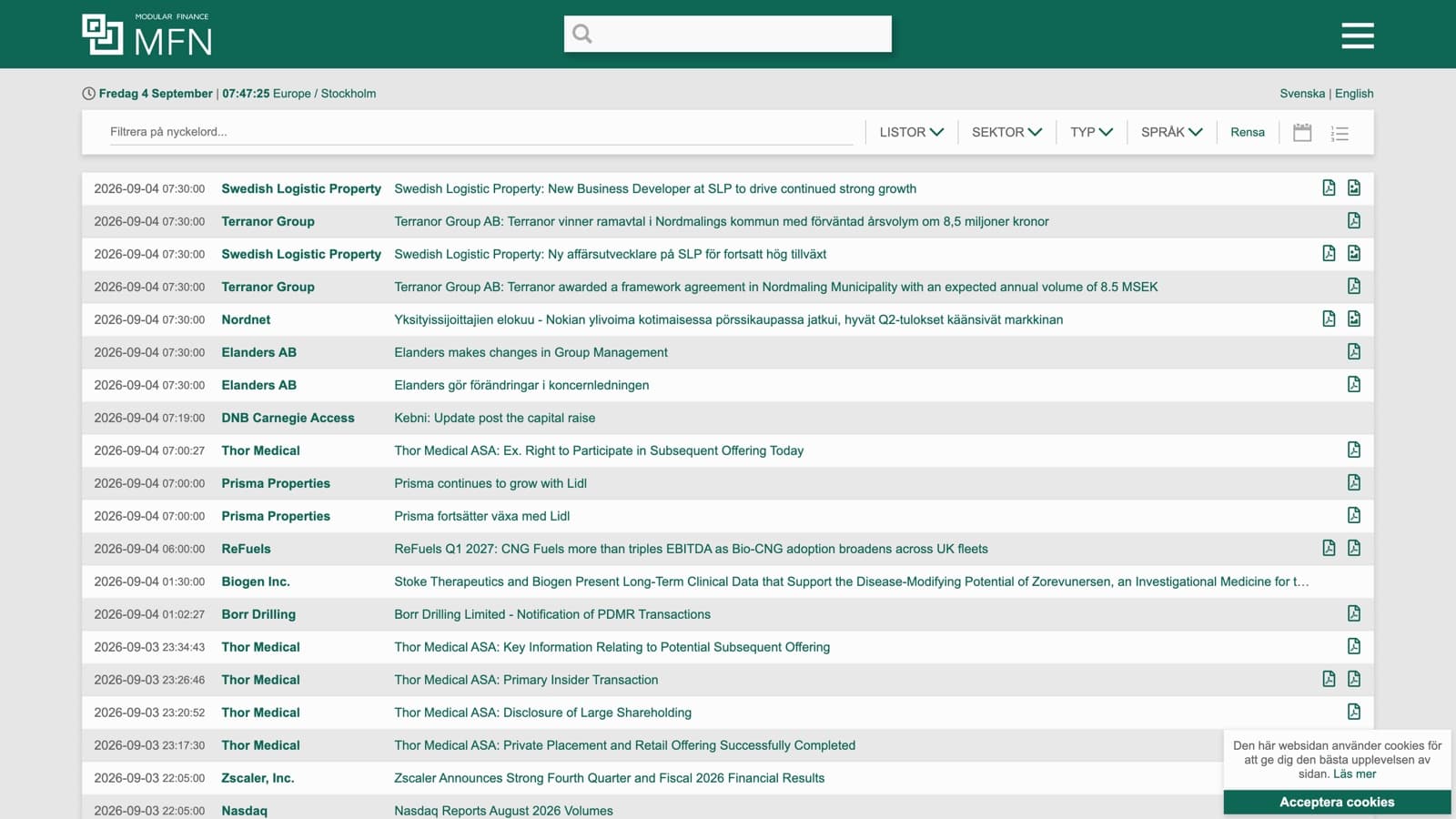
Task: Click the timestamp 2026-09-04 07:19:00
Action: (x=149, y=418)
